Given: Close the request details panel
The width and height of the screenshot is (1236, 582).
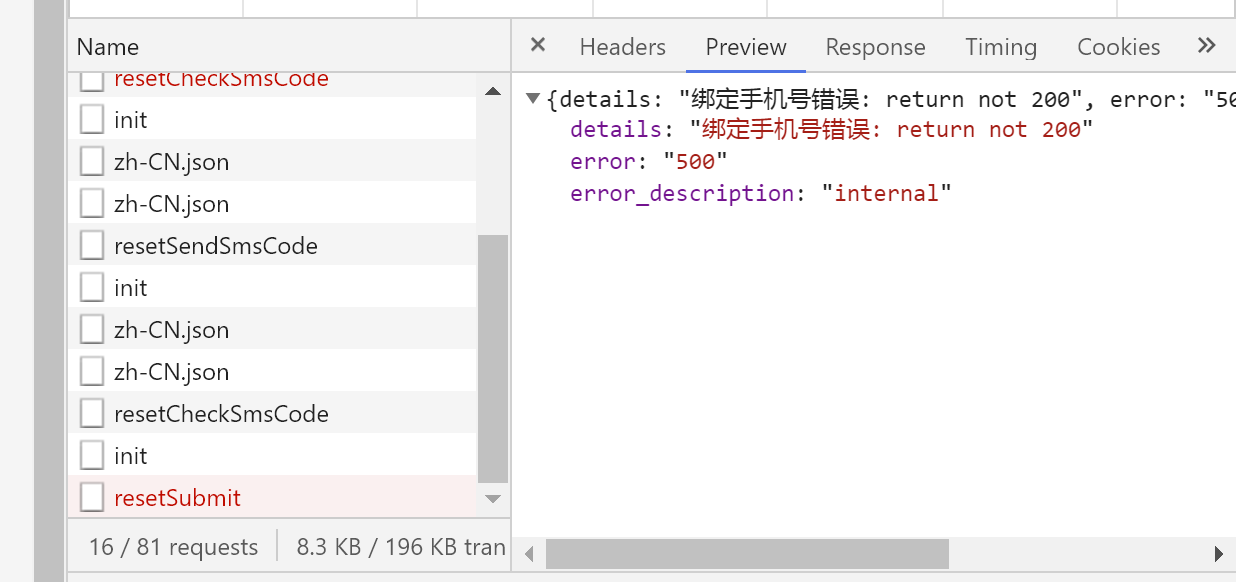Looking at the screenshot, I should coord(538,45).
